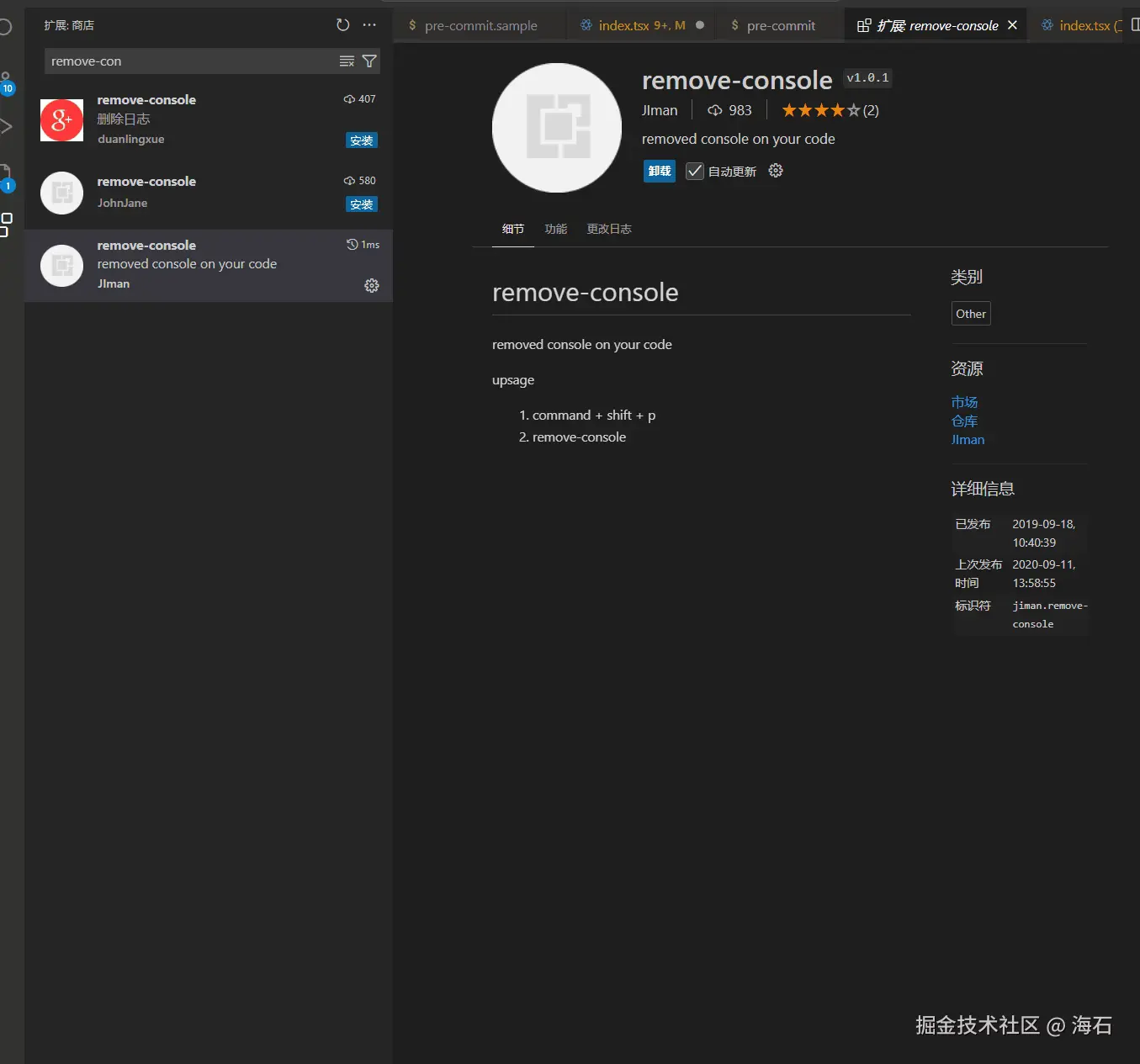Click the v1.0.1 version badge
Viewport: 1140px width, 1064px height.
867,77
